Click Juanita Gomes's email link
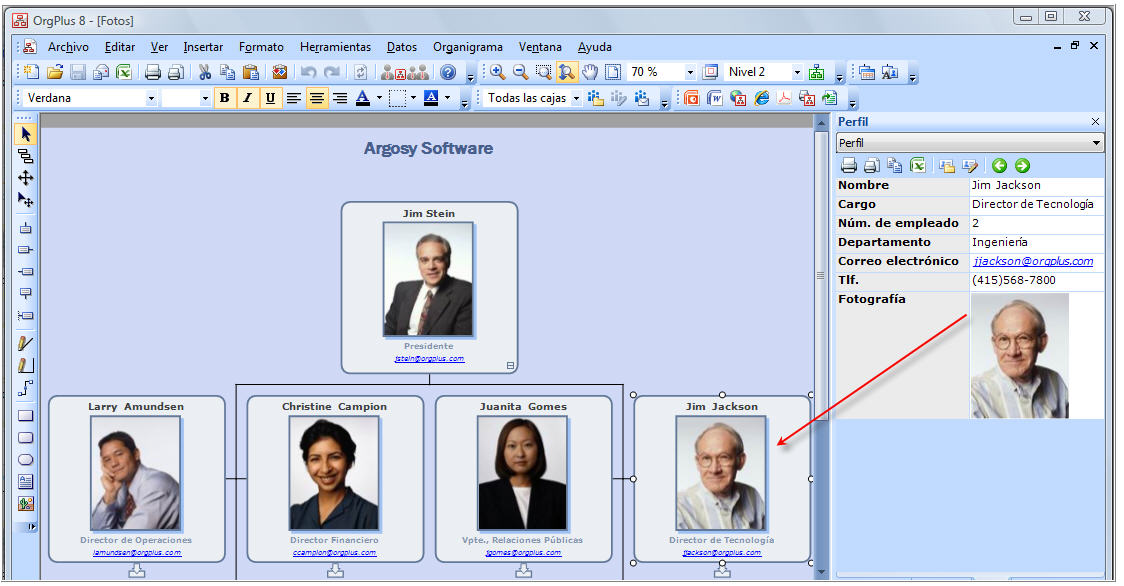 (x=523, y=552)
